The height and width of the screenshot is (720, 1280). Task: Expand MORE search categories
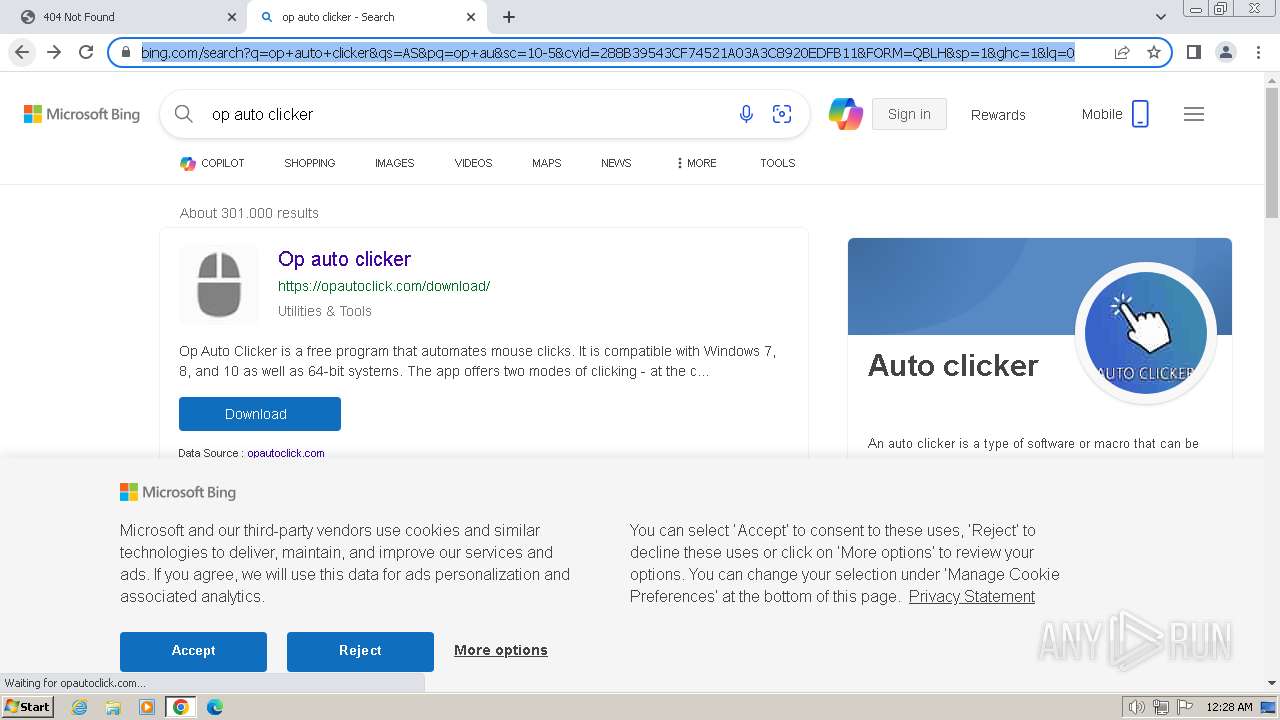696,163
